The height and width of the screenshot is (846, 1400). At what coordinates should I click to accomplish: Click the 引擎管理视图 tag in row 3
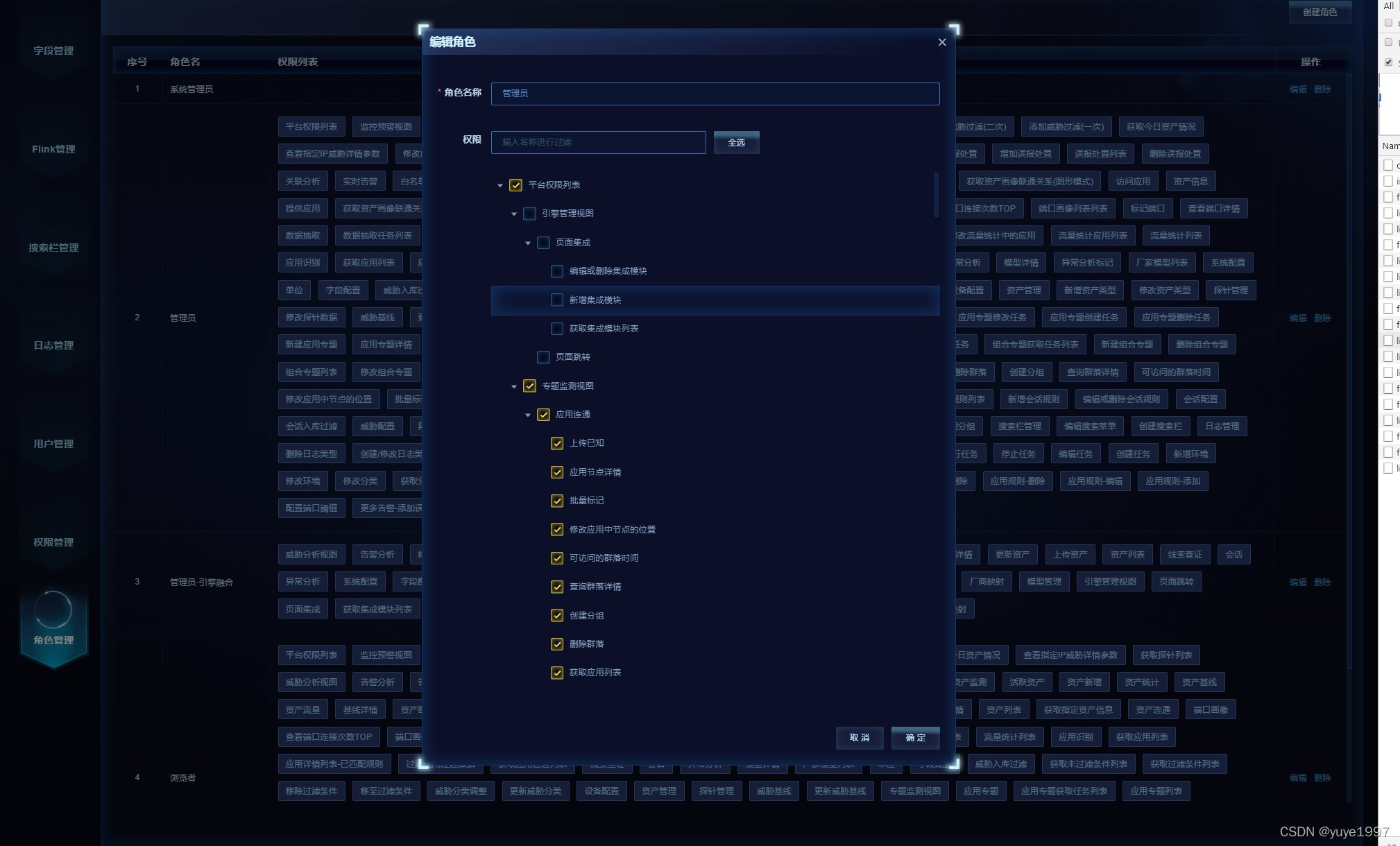click(1110, 582)
